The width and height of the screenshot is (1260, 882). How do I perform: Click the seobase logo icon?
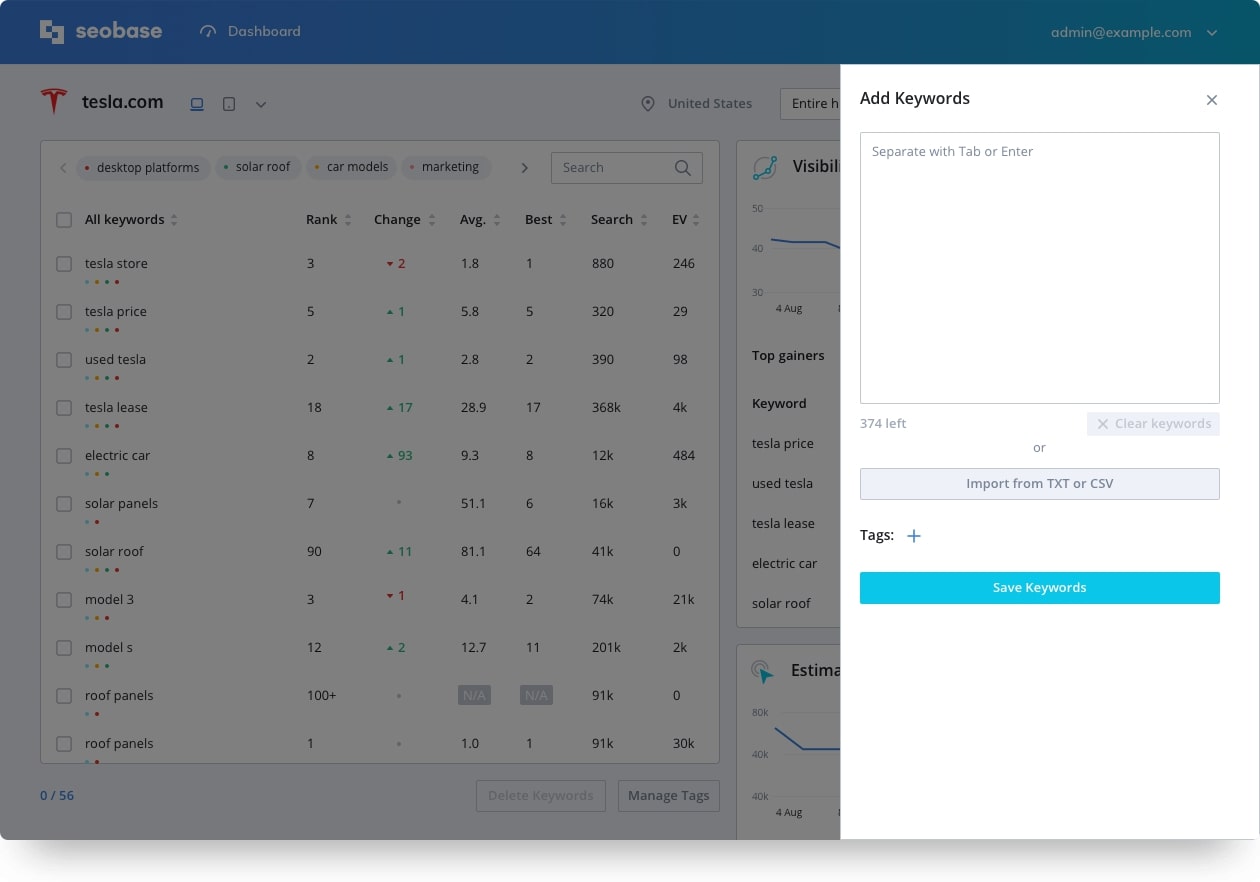click(52, 32)
